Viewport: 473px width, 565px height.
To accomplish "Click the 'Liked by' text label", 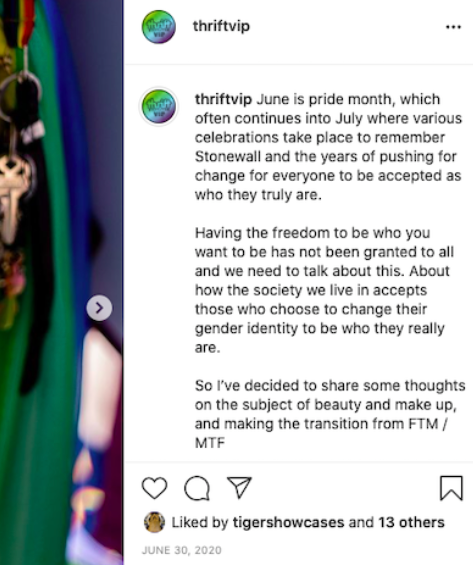I will (200, 522).
